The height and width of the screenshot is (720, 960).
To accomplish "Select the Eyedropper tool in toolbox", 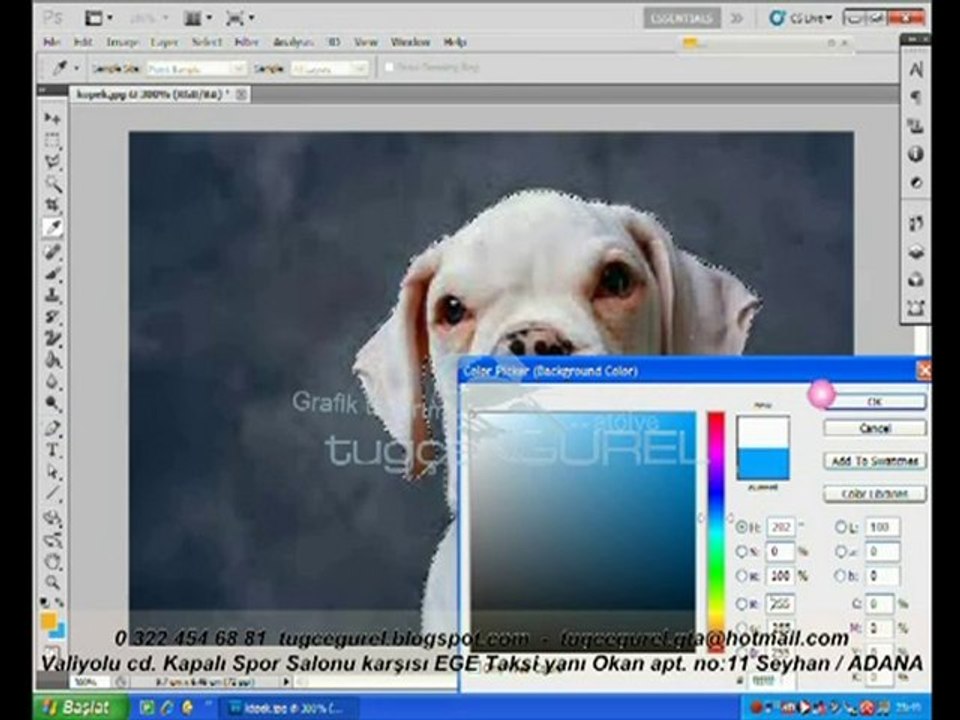I will pos(53,228).
